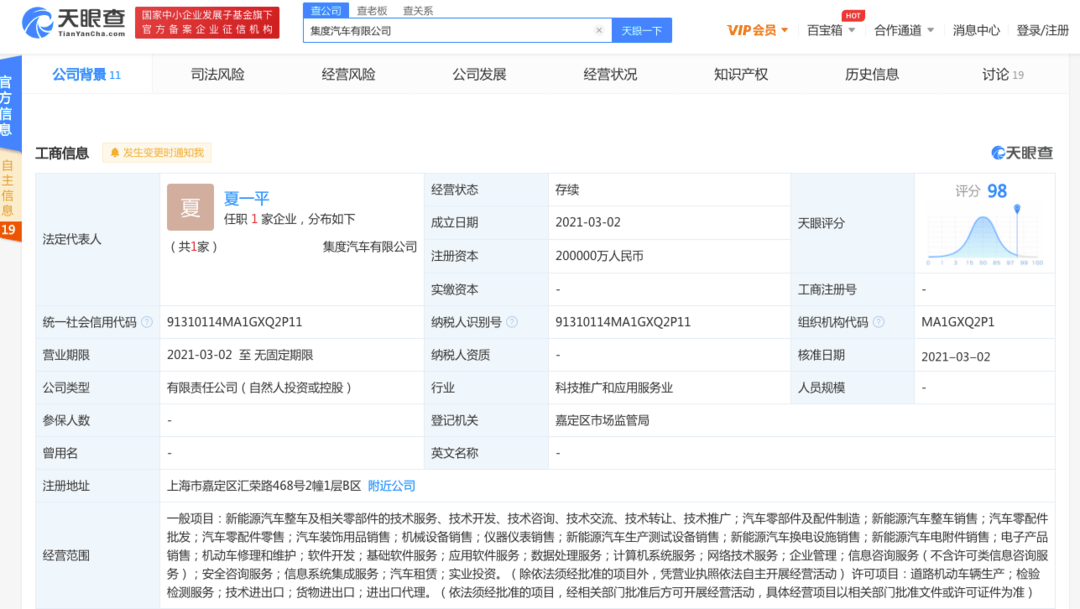Open the 公司背景 tab
Image resolution: width=1080 pixels, height=609 pixels.
click(87, 74)
